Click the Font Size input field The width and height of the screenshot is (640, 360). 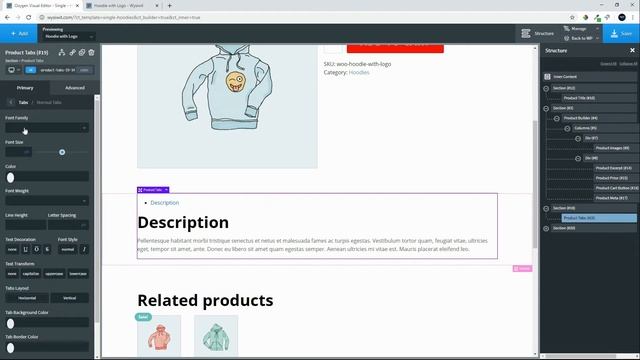18,152
